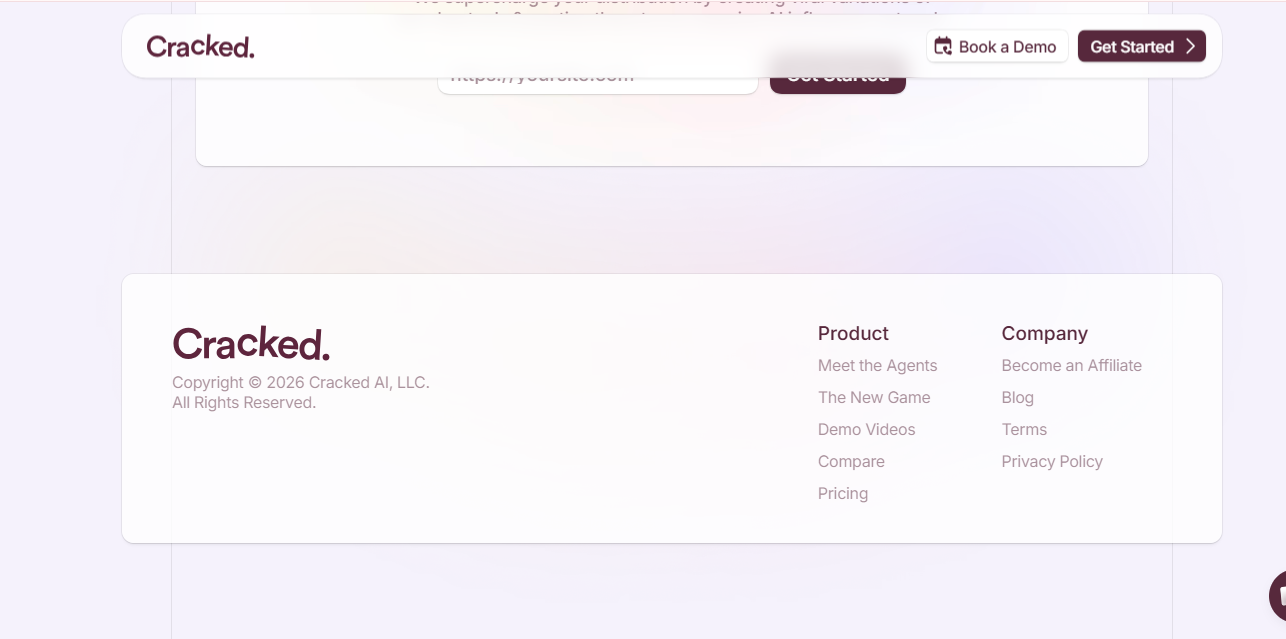Click the chevron arrow on Get Started
The image size is (1286, 639).
tap(1190, 46)
